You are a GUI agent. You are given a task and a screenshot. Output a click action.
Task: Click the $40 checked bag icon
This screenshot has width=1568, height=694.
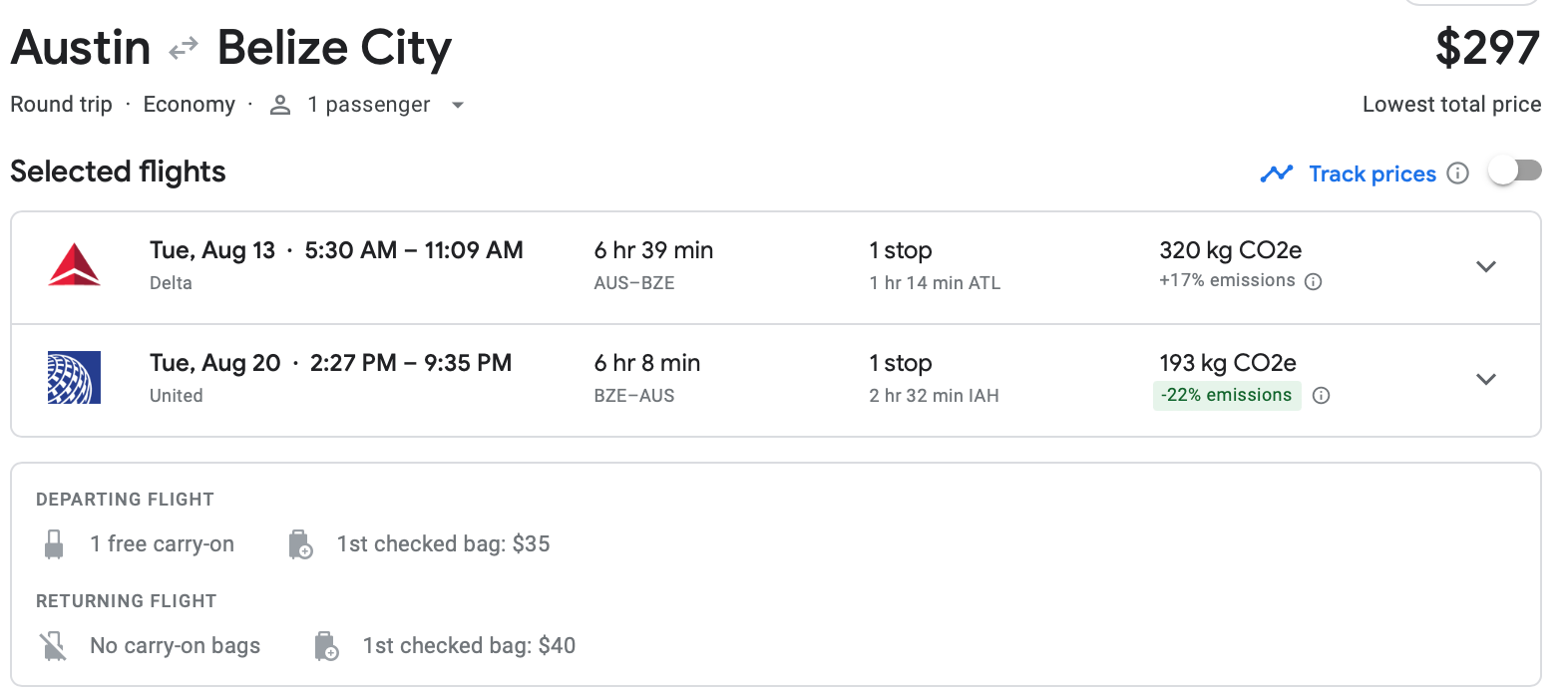[326, 646]
